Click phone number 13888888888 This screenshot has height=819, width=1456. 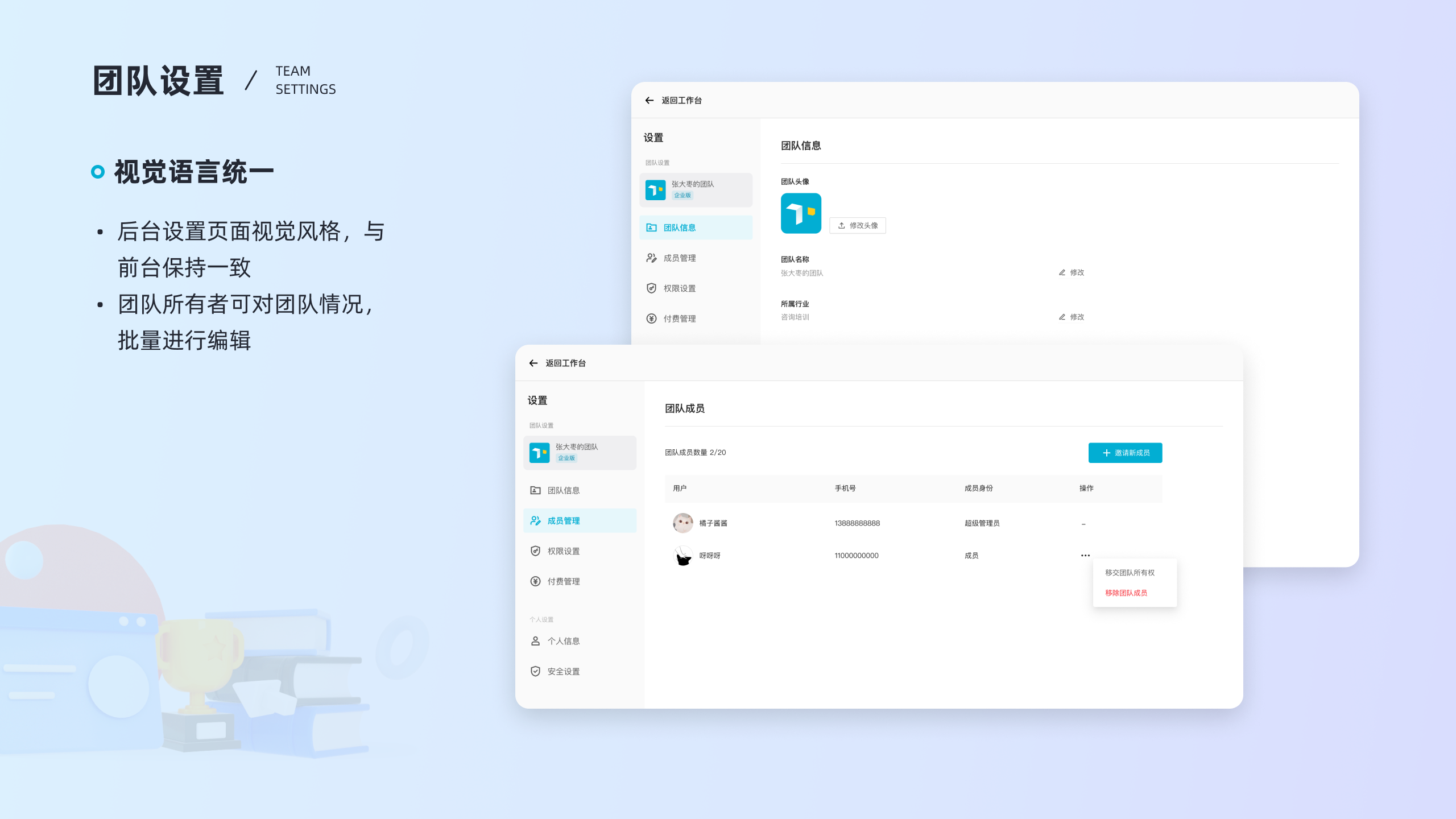pos(857,523)
